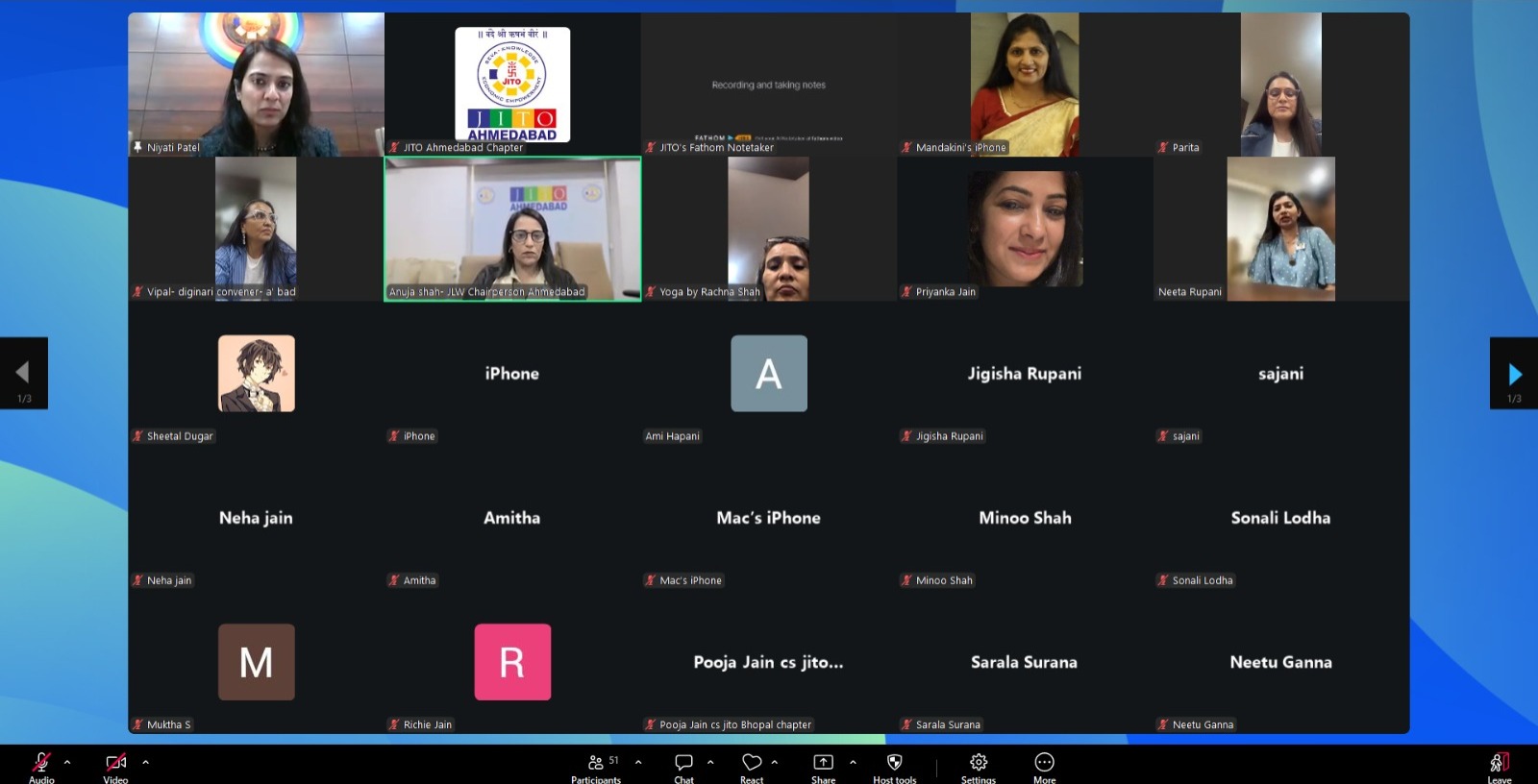The width and height of the screenshot is (1538, 784).
Task: Click the Leave meeting icon
Action: [1499, 763]
